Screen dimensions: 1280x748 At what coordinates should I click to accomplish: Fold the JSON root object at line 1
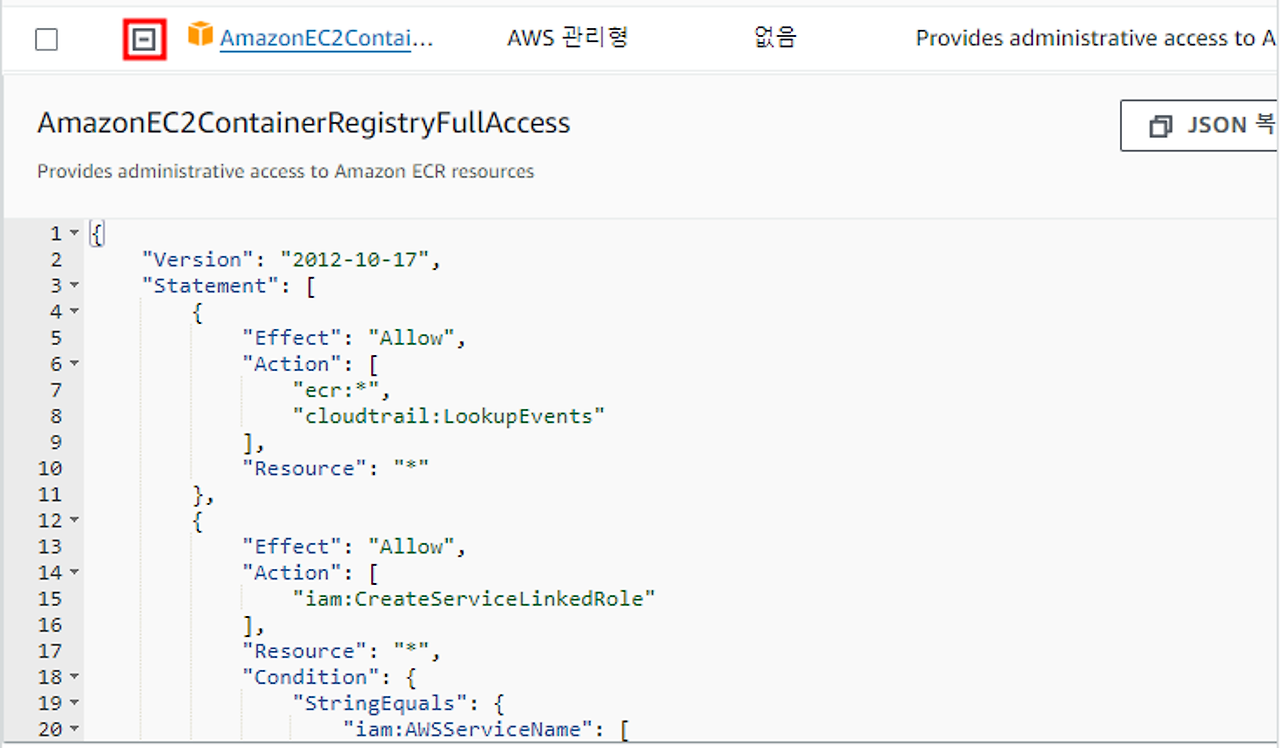pos(75,234)
